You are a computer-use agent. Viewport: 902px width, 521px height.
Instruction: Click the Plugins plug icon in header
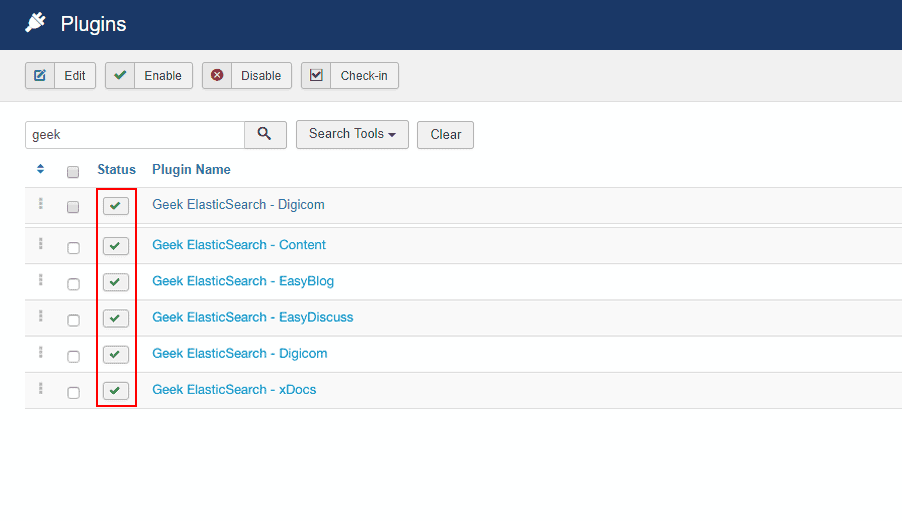click(36, 23)
